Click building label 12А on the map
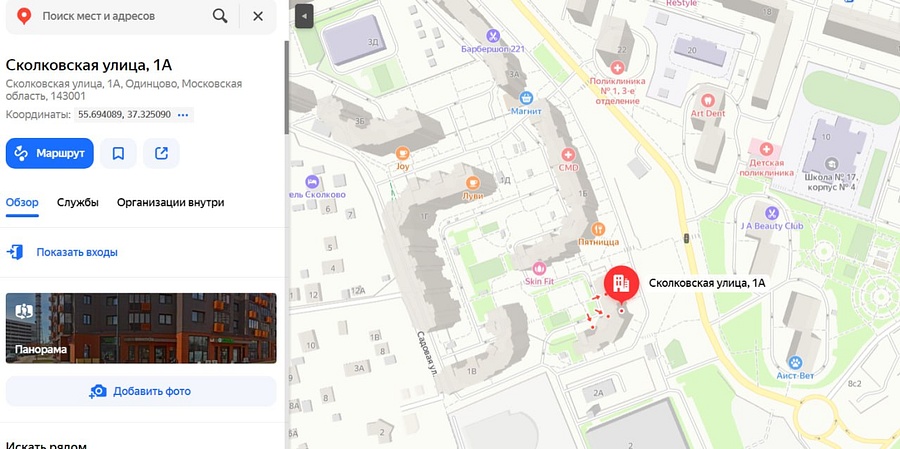The height and width of the screenshot is (449, 900). [x=358, y=291]
